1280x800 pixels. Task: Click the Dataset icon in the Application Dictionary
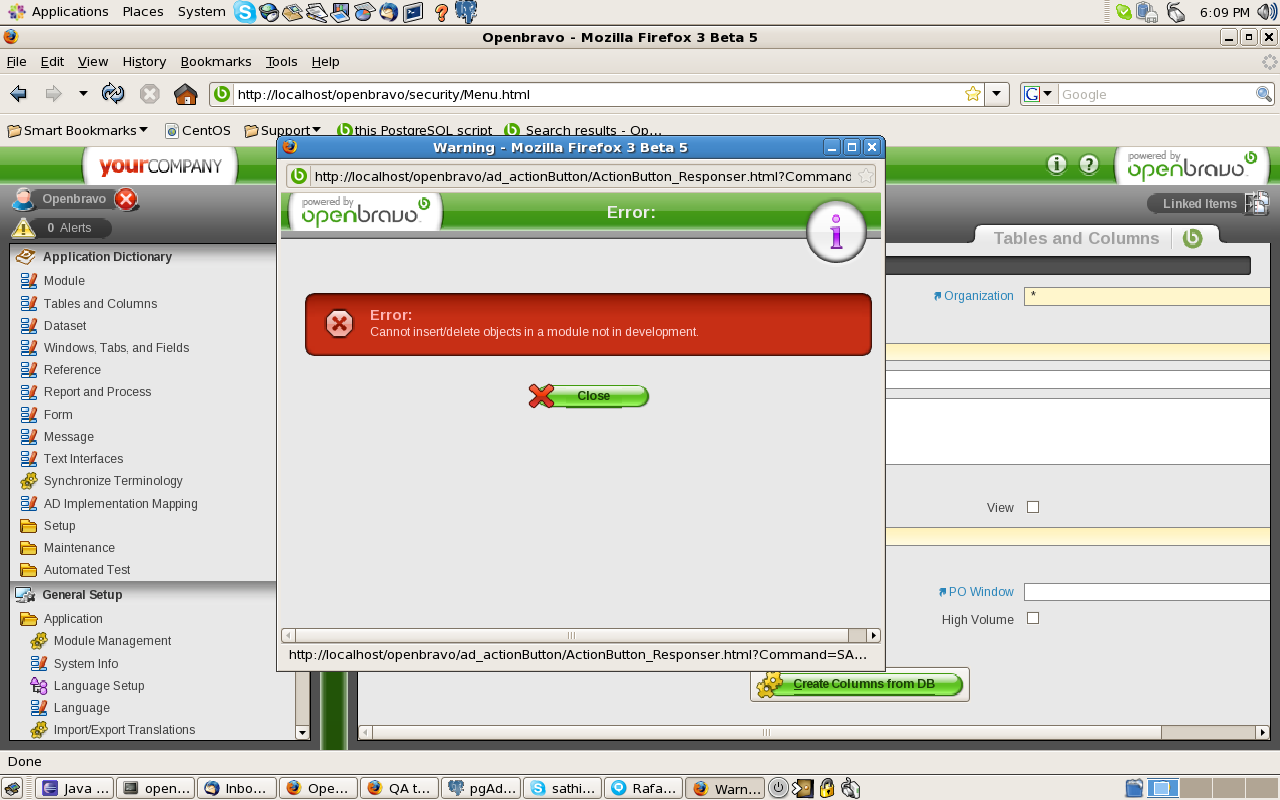click(x=29, y=326)
